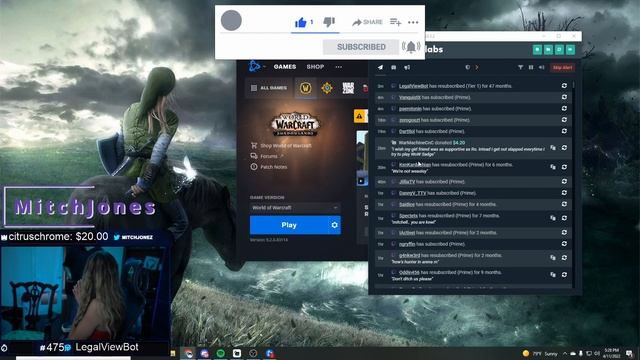Click the message icon on the $4.20 donation
Viewport: 640px width, 360px height.
pyautogui.click(x=553, y=148)
